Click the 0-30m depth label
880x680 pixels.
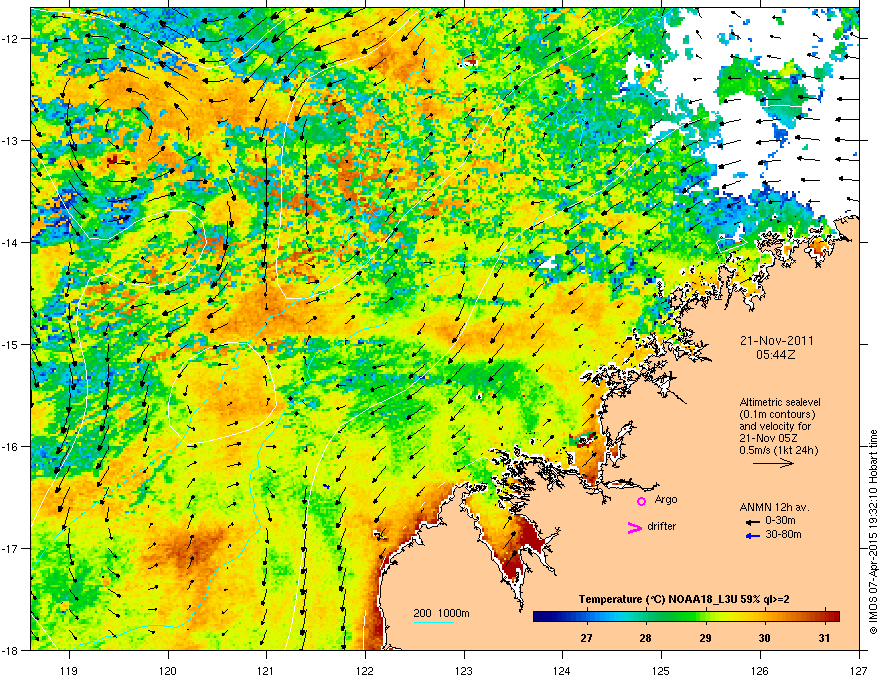[780, 521]
